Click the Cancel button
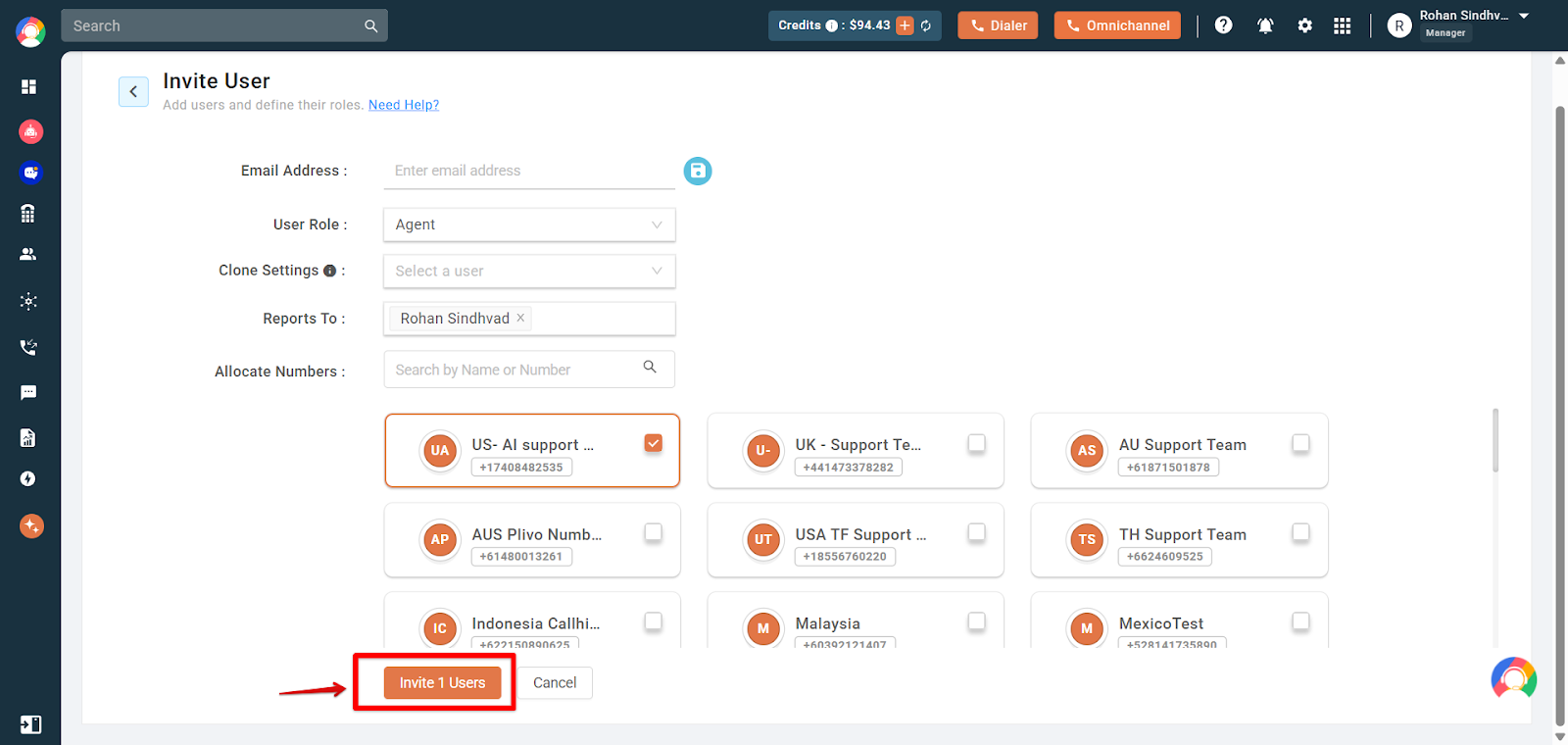Image resolution: width=1568 pixels, height=745 pixels. (555, 683)
